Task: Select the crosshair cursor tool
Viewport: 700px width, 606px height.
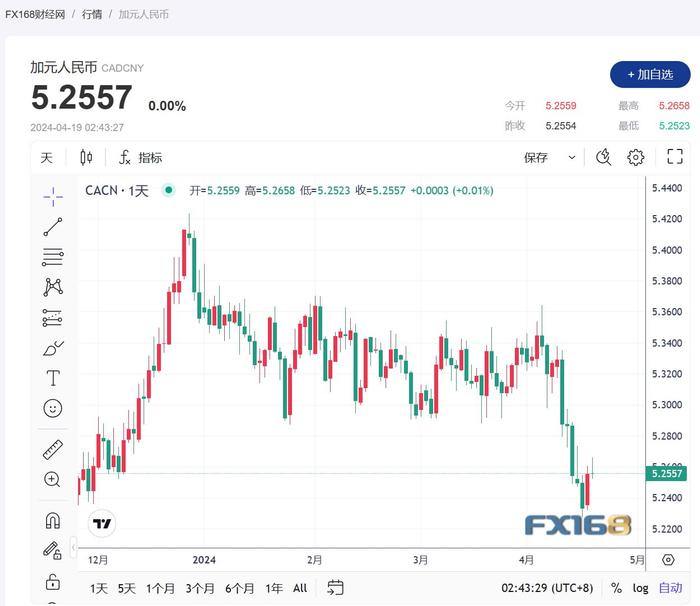Action: [53, 196]
